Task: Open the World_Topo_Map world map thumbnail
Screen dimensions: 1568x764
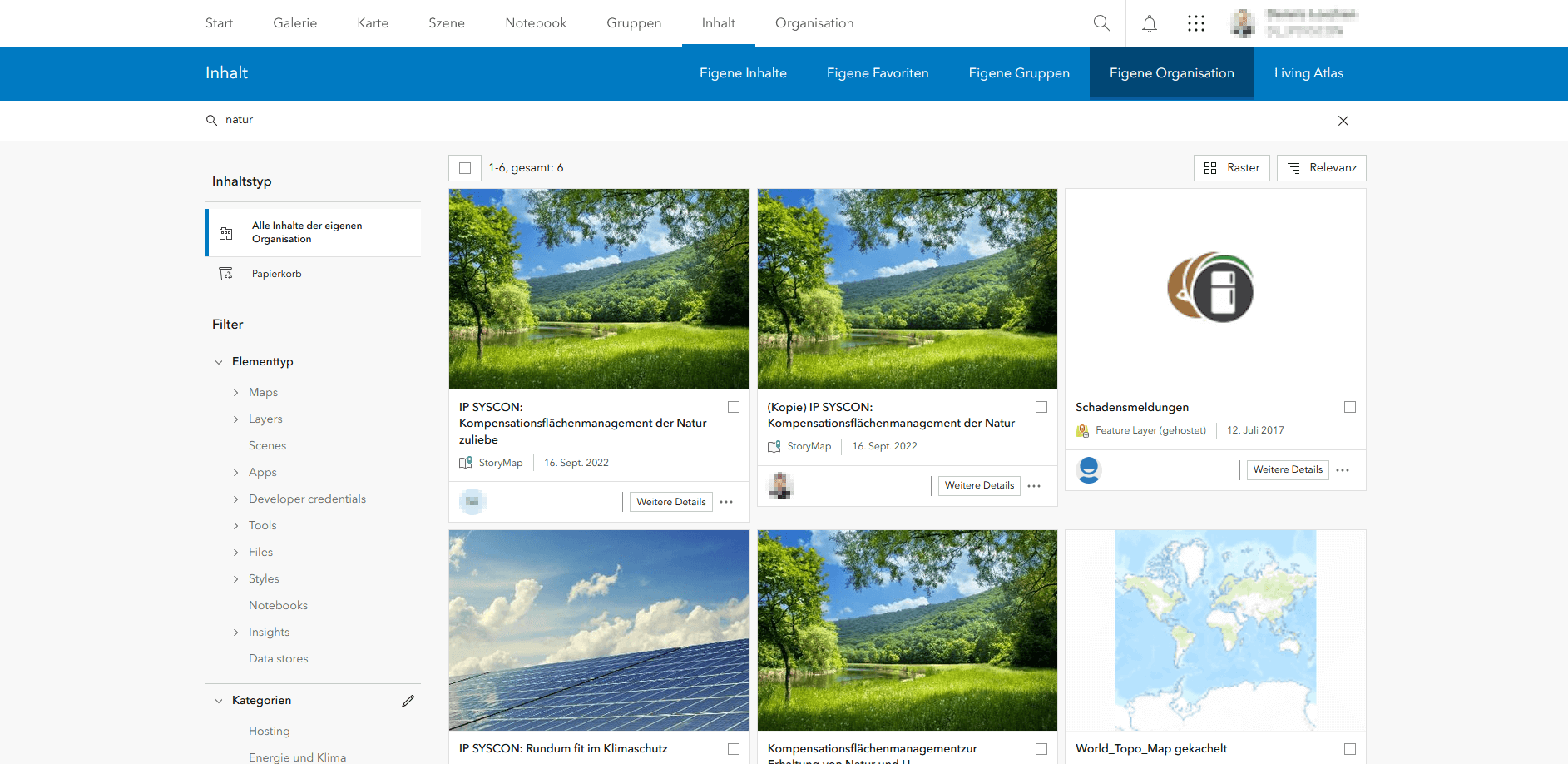Action: click(x=1215, y=631)
